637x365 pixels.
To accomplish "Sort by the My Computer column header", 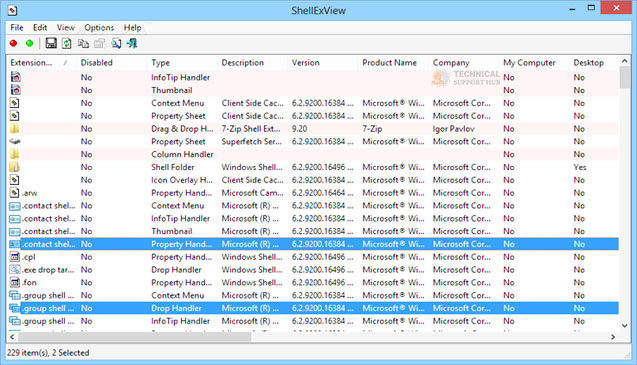I will coord(535,63).
